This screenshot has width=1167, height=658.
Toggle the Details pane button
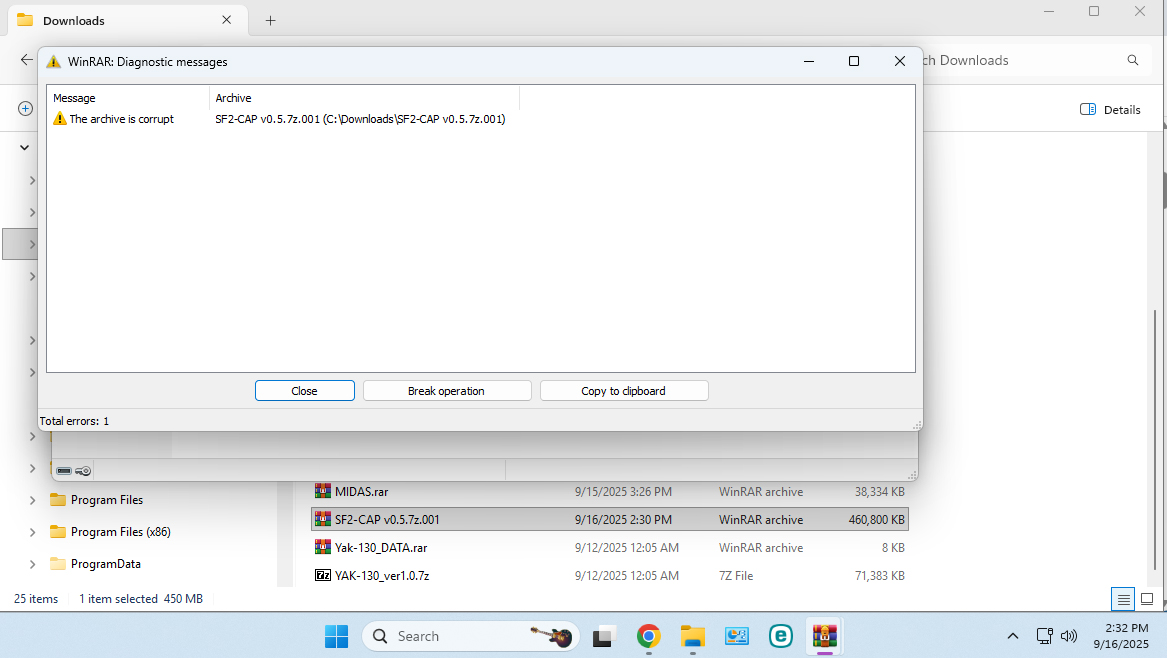[1110, 109]
